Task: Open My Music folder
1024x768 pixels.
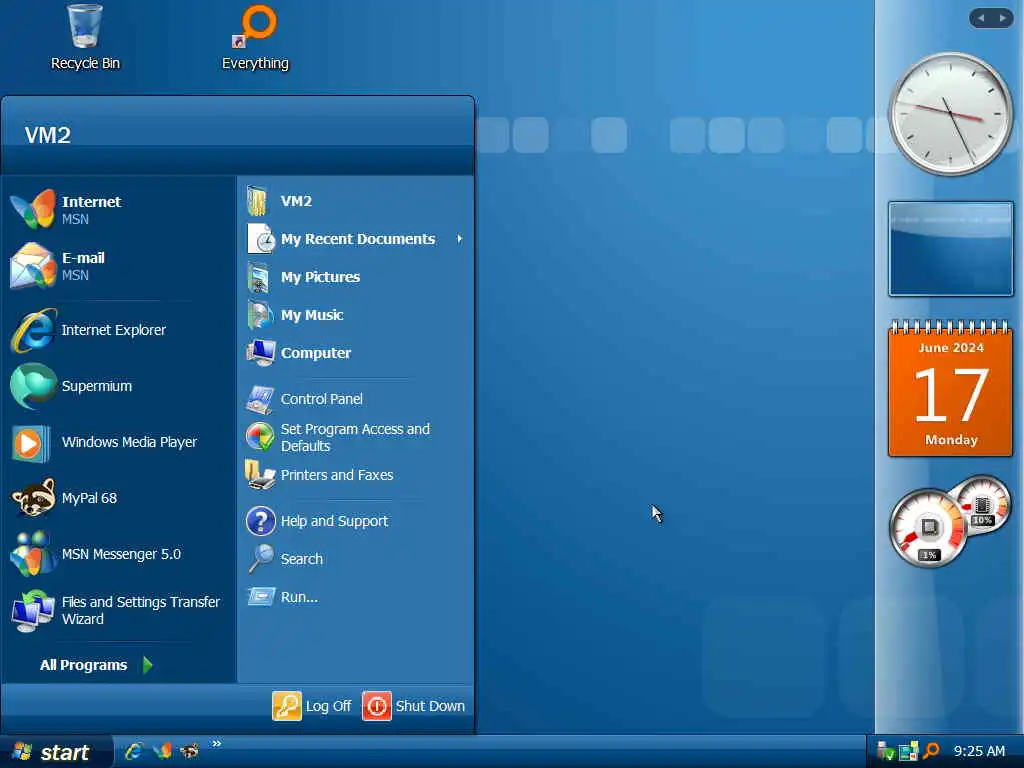Action: [356, 315]
